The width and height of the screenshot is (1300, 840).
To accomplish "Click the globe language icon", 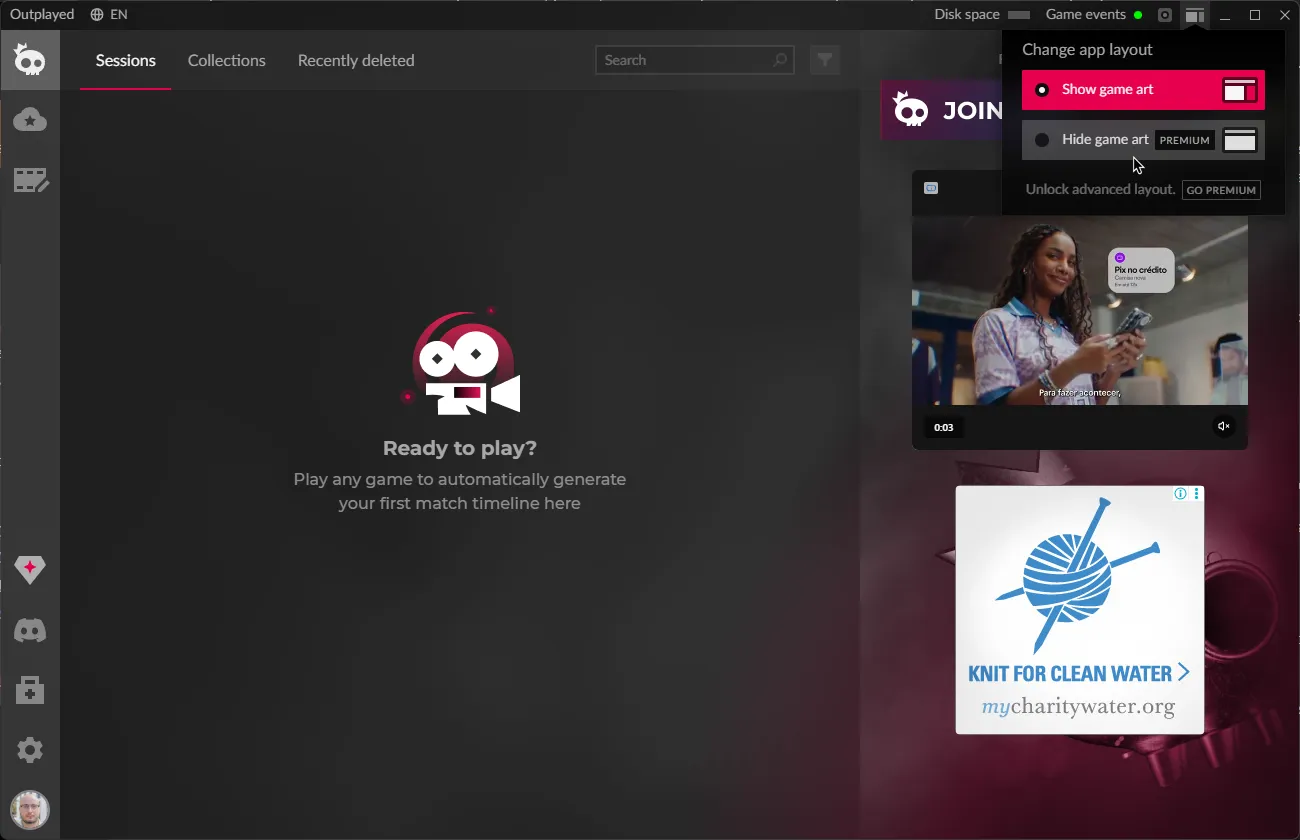I will pos(97,15).
